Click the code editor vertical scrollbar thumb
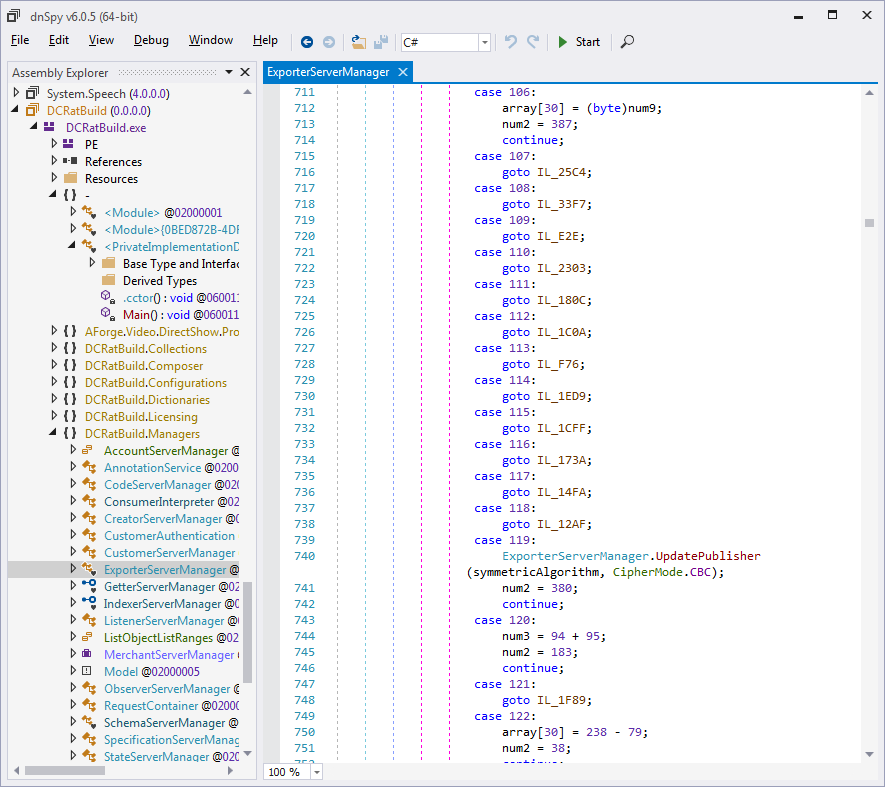The height and width of the screenshot is (787, 885). 869,222
